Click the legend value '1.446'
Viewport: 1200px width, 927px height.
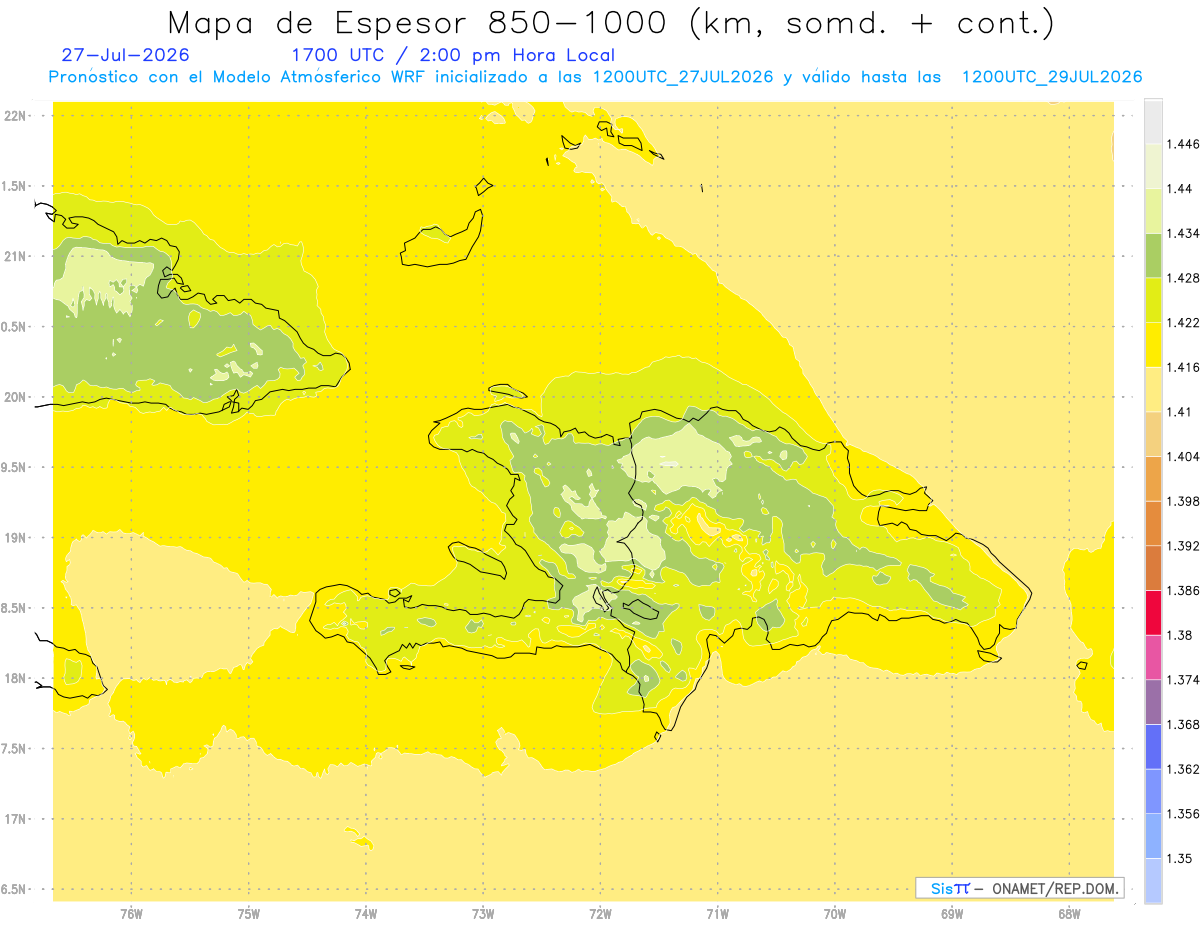point(1184,144)
